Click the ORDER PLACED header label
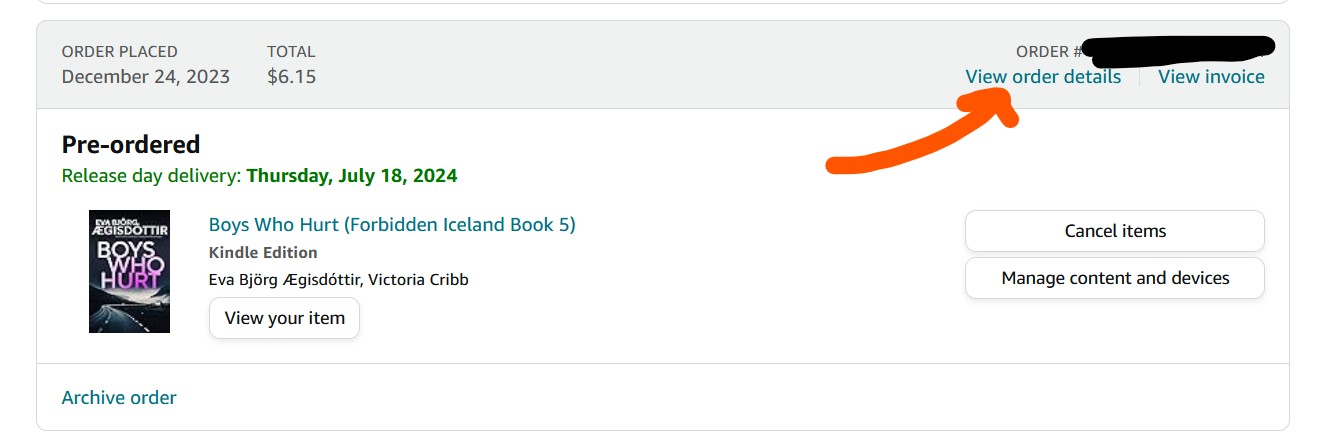This screenshot has width=1317, height=445. pyautogui.click(x=120, y=52)
